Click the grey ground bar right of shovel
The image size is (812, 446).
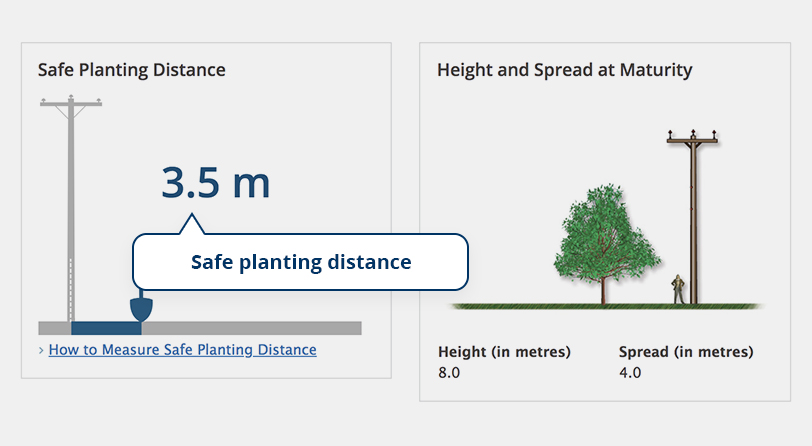[252, 328]
